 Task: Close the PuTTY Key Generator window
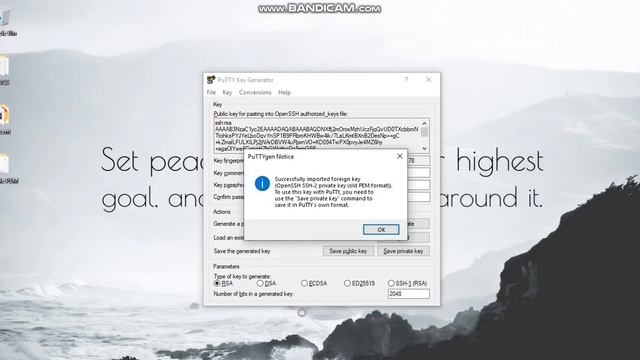coord(429,80)
